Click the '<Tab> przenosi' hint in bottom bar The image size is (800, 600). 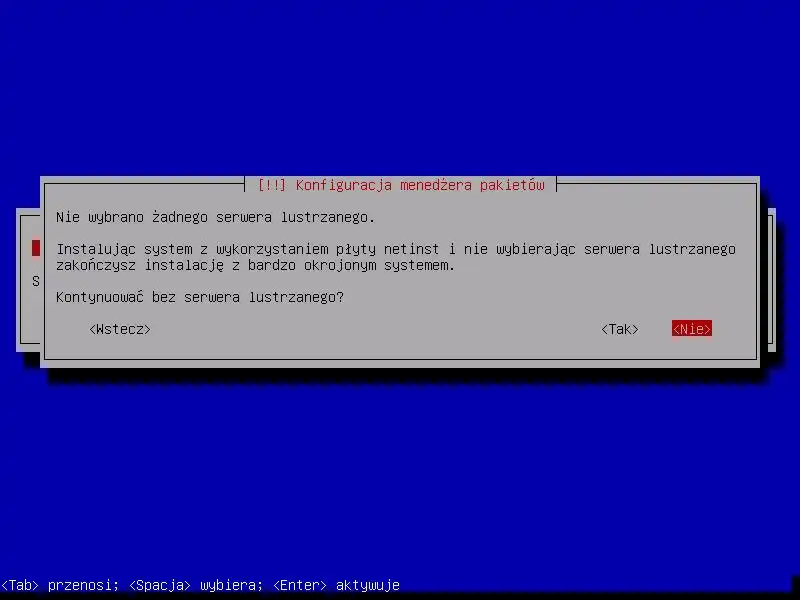pos(60,585)
